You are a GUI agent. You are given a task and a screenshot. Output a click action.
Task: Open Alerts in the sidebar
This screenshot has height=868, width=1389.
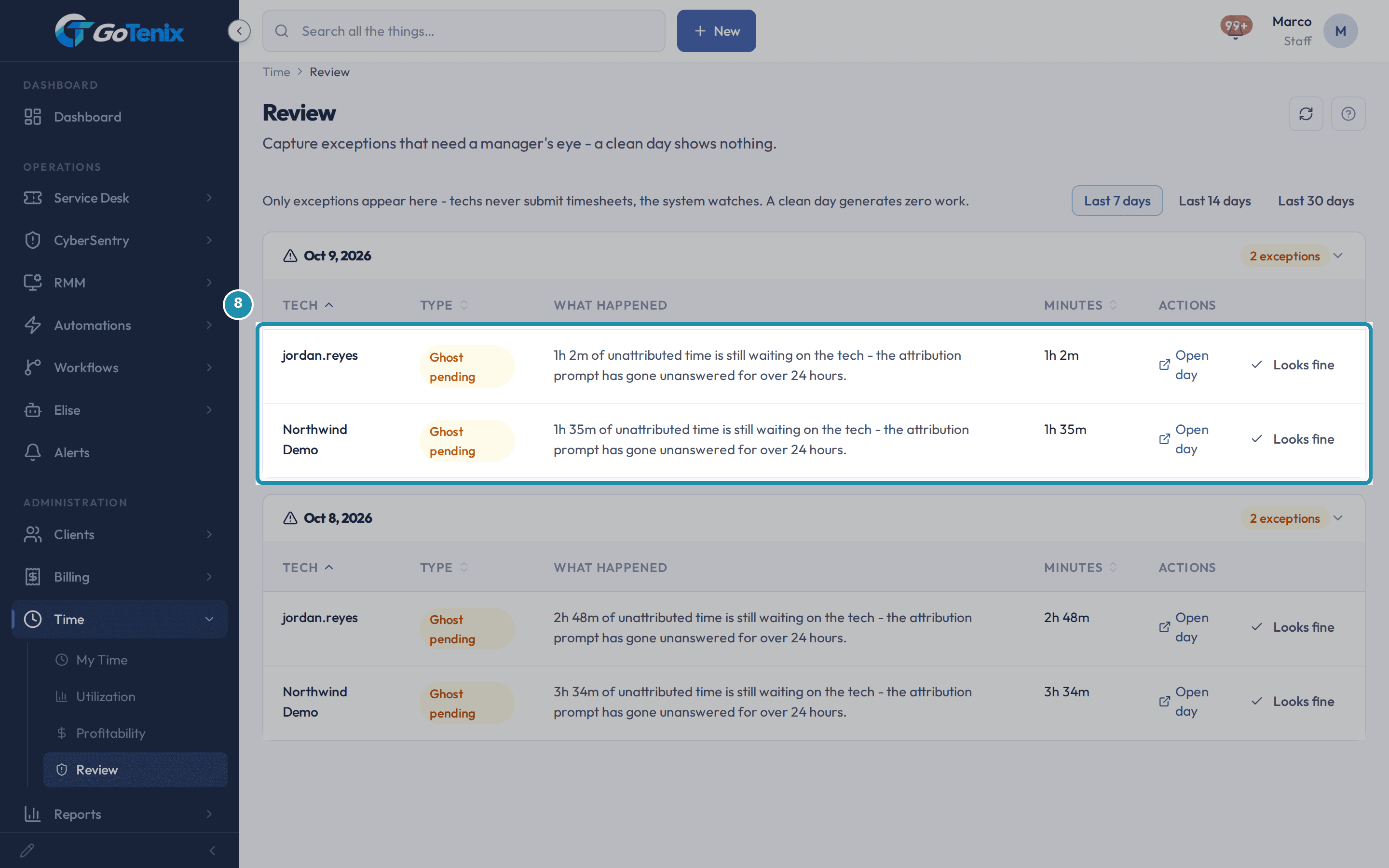[x=120, y=452]
